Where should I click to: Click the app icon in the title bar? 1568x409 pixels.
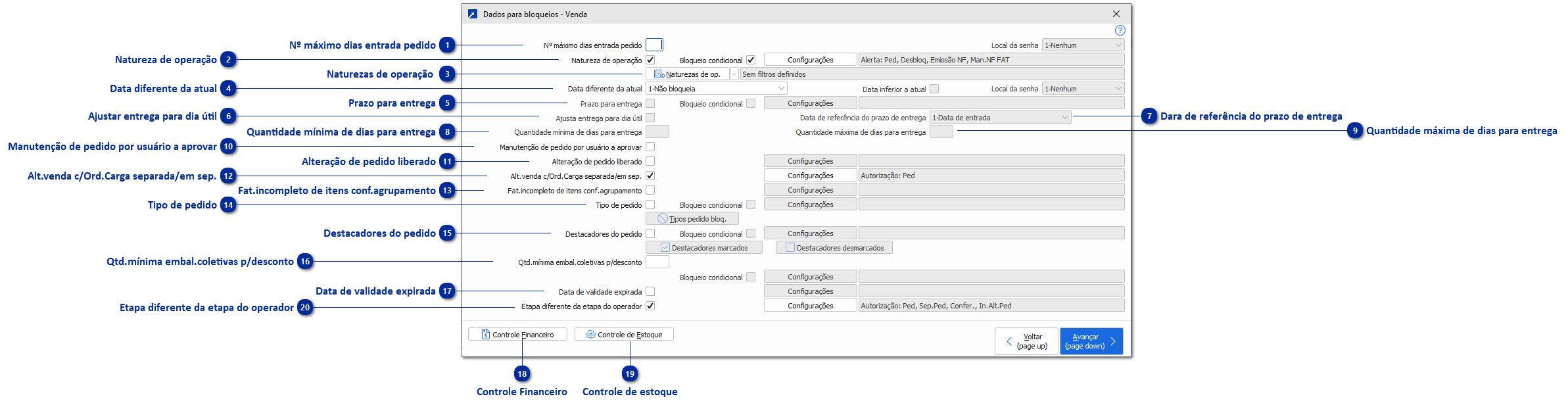(472, 14)
